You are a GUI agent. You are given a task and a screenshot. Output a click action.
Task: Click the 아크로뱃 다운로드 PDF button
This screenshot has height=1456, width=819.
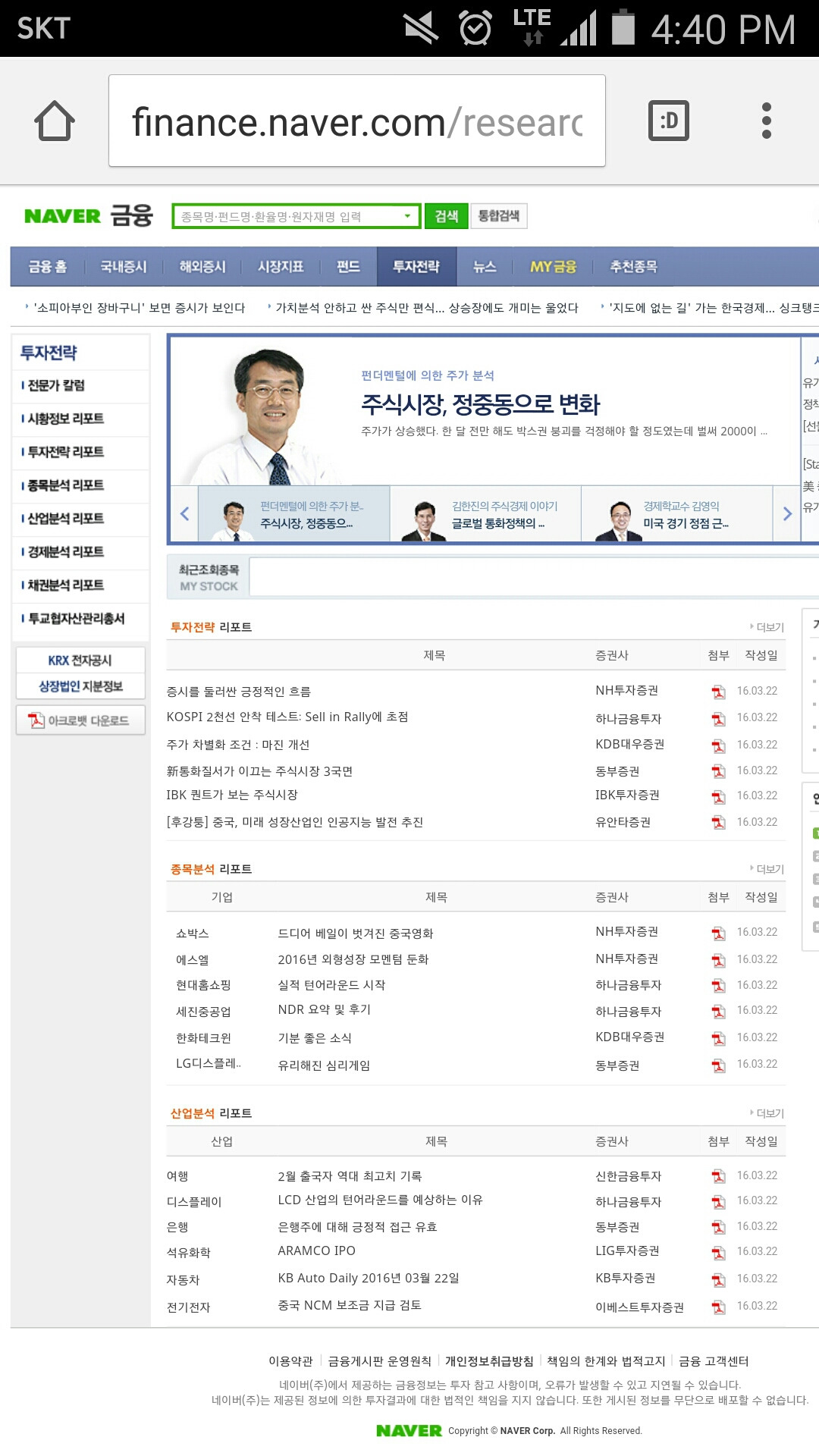(80, 720)
